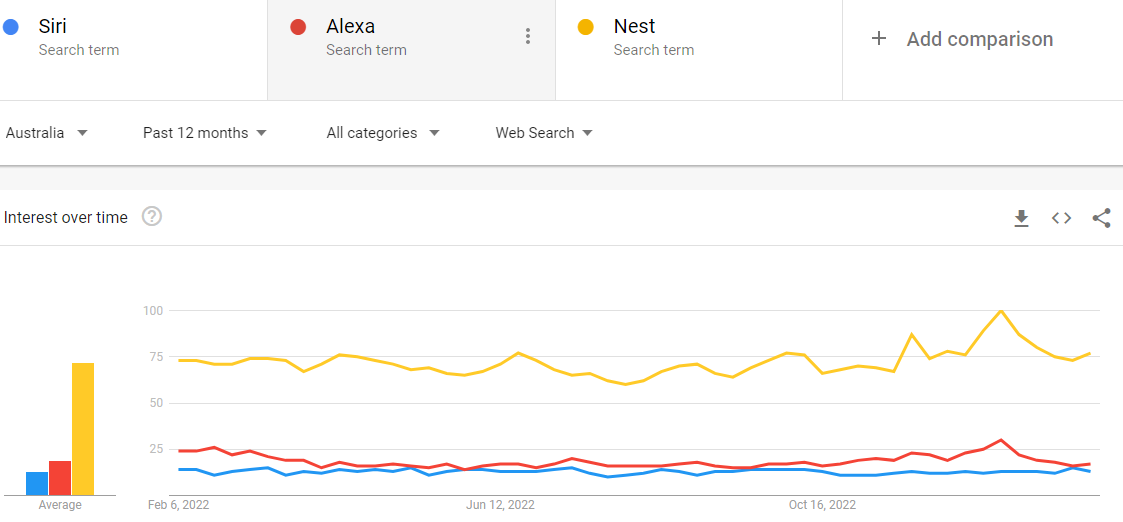Open the Web Search type dropdown

pos(544,133)
